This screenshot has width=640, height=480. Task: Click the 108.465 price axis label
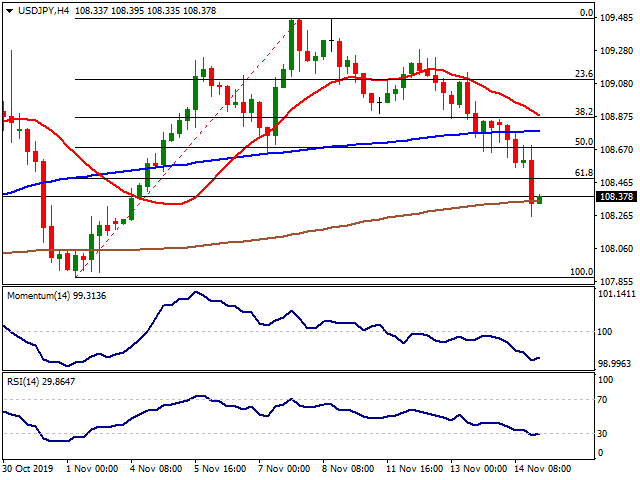tap(616, 182)
